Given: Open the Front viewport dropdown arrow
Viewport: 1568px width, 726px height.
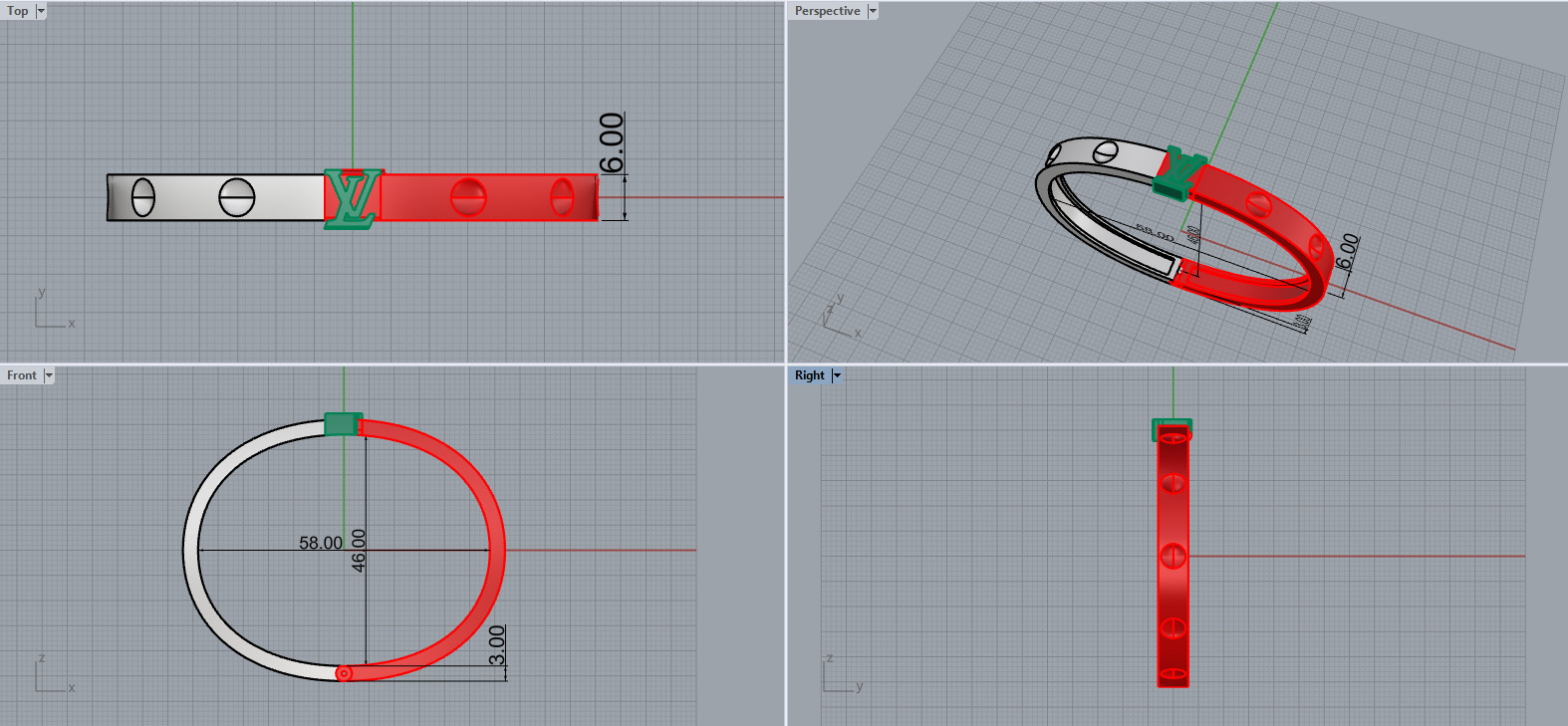Looking at the screenshot, I should click(49, 375).
